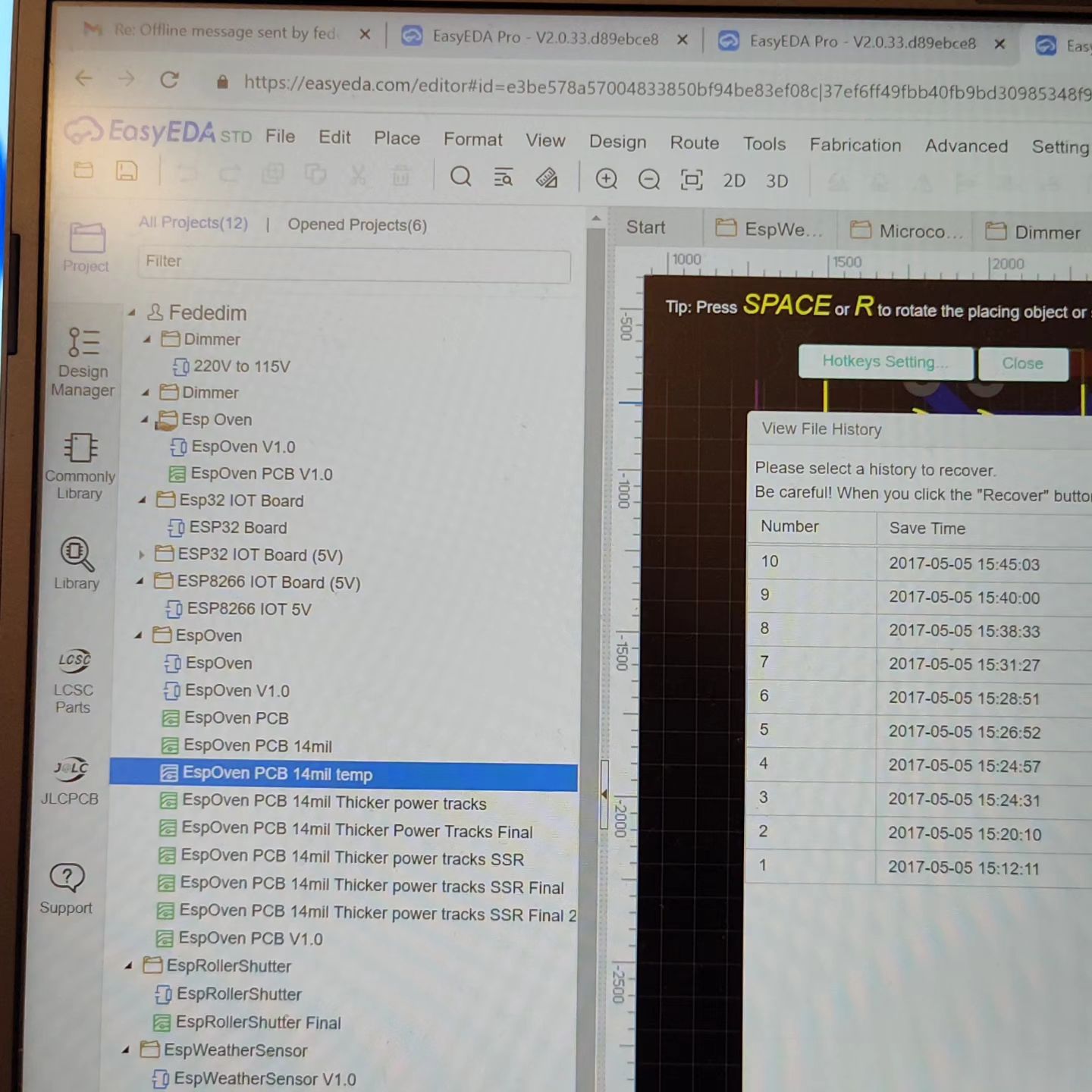The width and height of the screenshot is (1092, 1092).
Task: Click the project Filter input field
Action: click(354, 263)
